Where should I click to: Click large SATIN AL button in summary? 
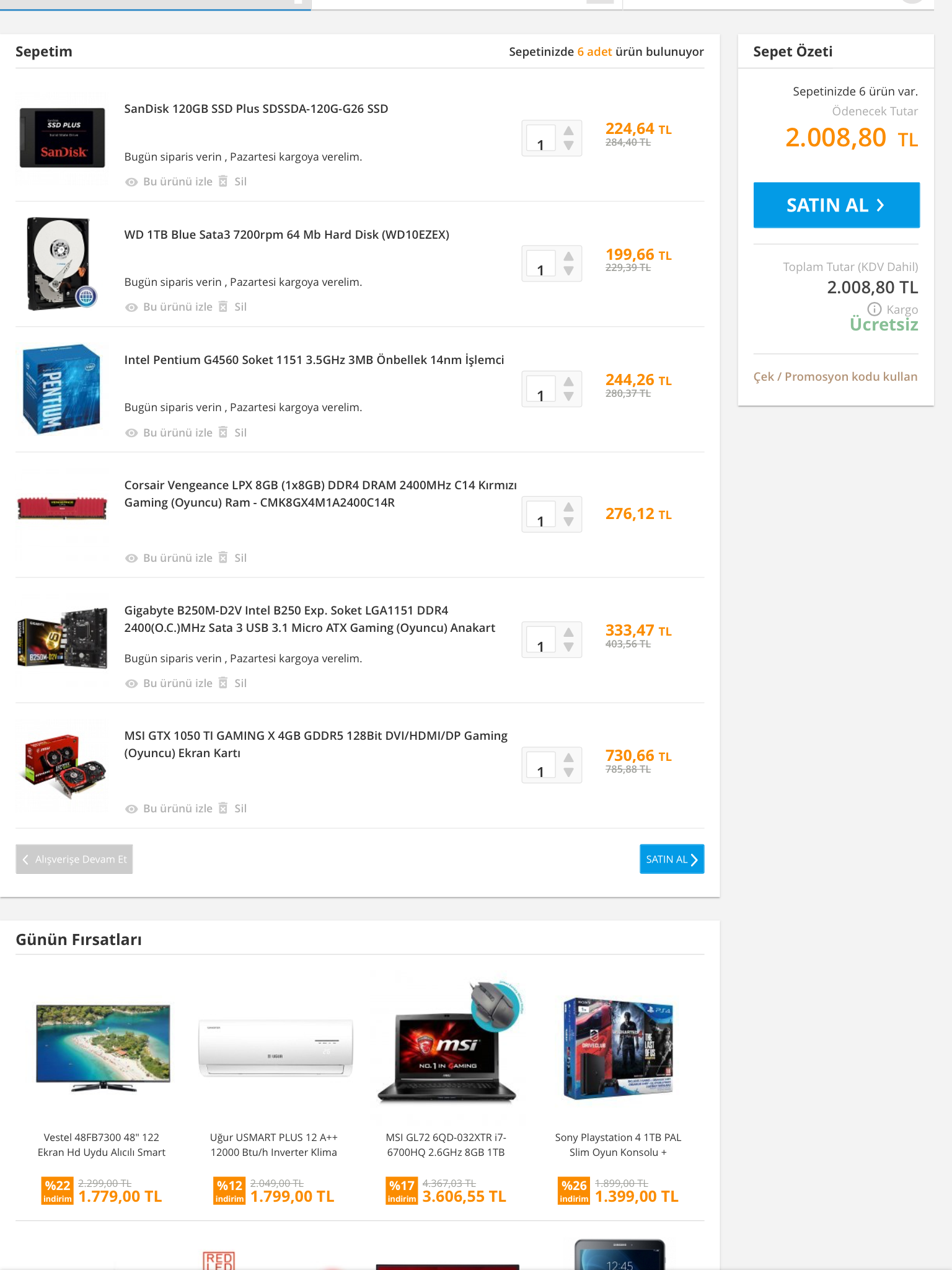(836, 205)
